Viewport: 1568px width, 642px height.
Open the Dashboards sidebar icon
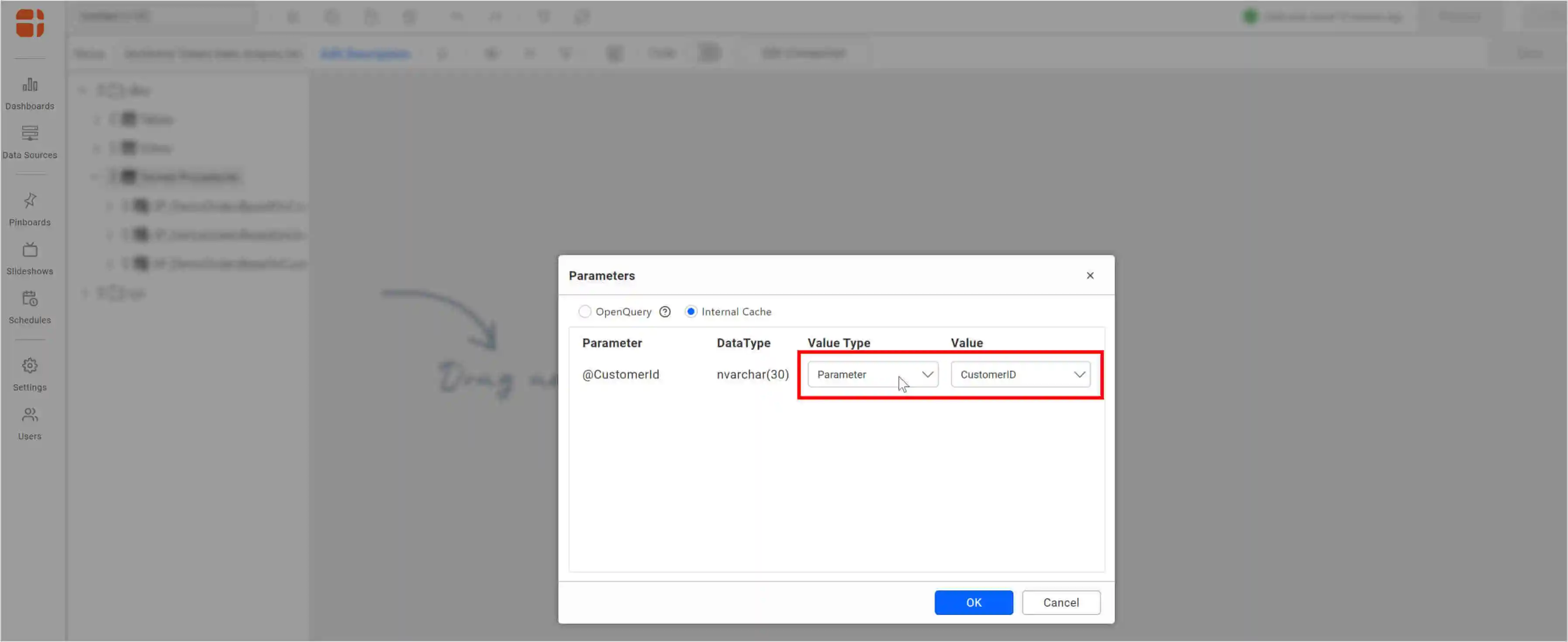click(x=30, y=85)
